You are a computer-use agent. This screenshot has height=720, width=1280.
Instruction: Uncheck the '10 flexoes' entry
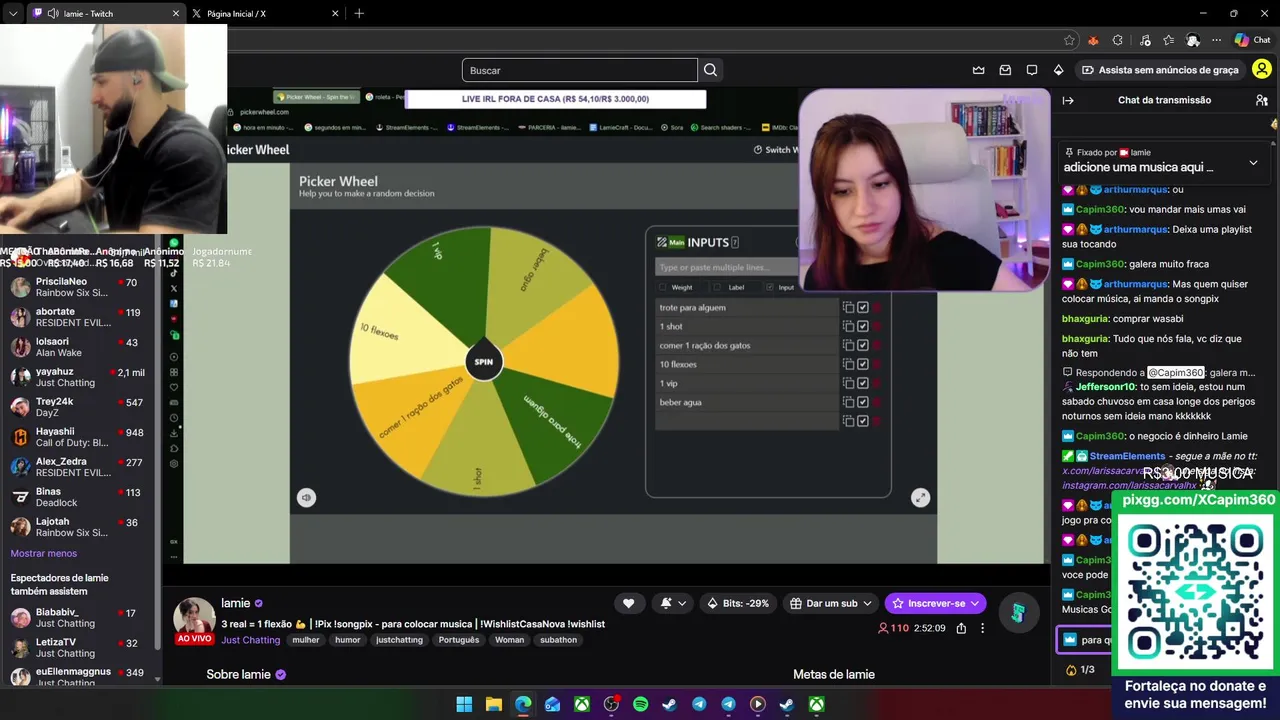[862, 364]
